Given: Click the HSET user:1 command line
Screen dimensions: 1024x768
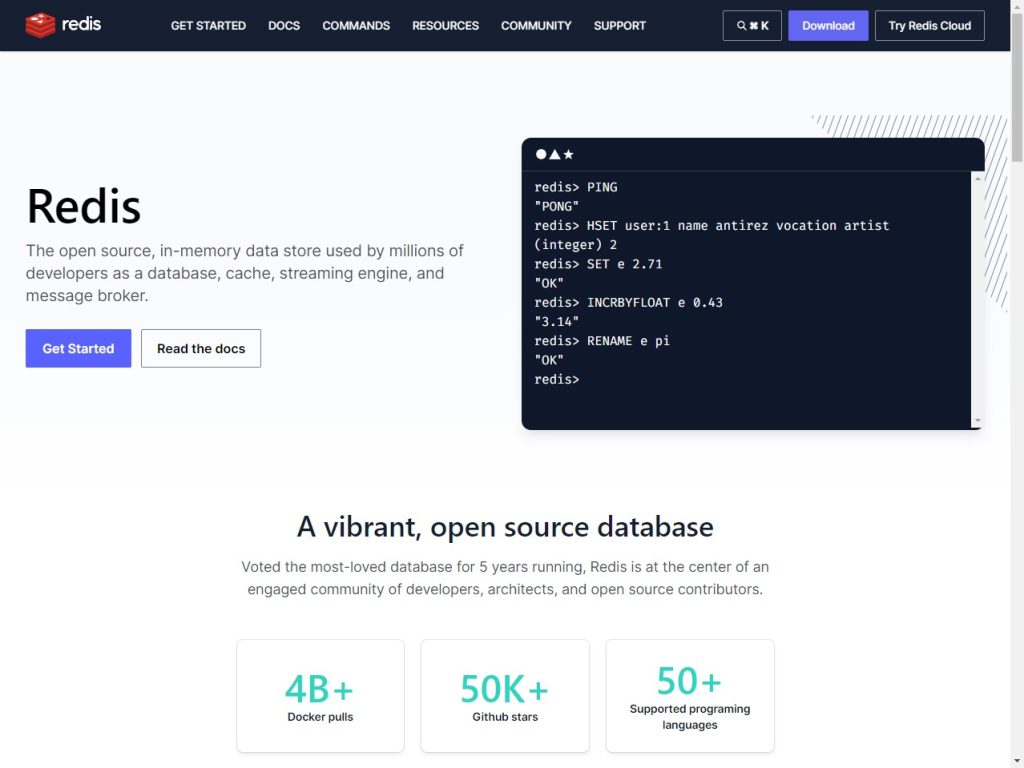Looking at the screenshot, I should pos(711,225).
